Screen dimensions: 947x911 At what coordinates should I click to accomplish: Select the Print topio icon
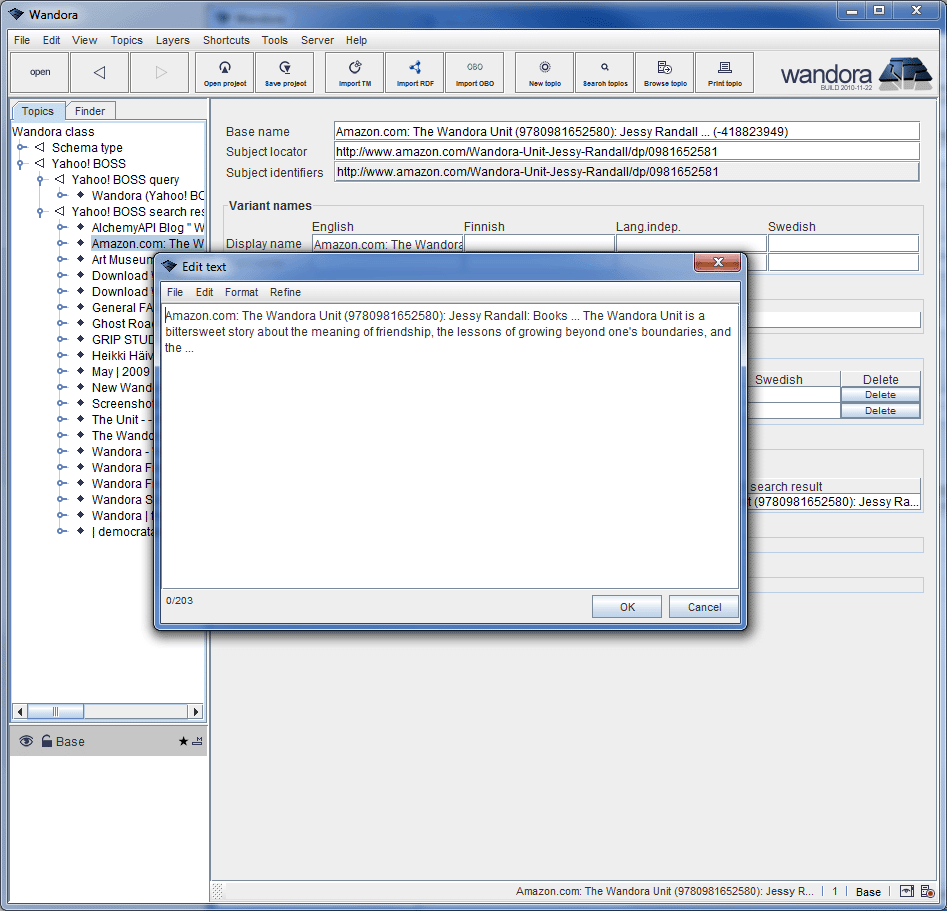tap(724, 72)
